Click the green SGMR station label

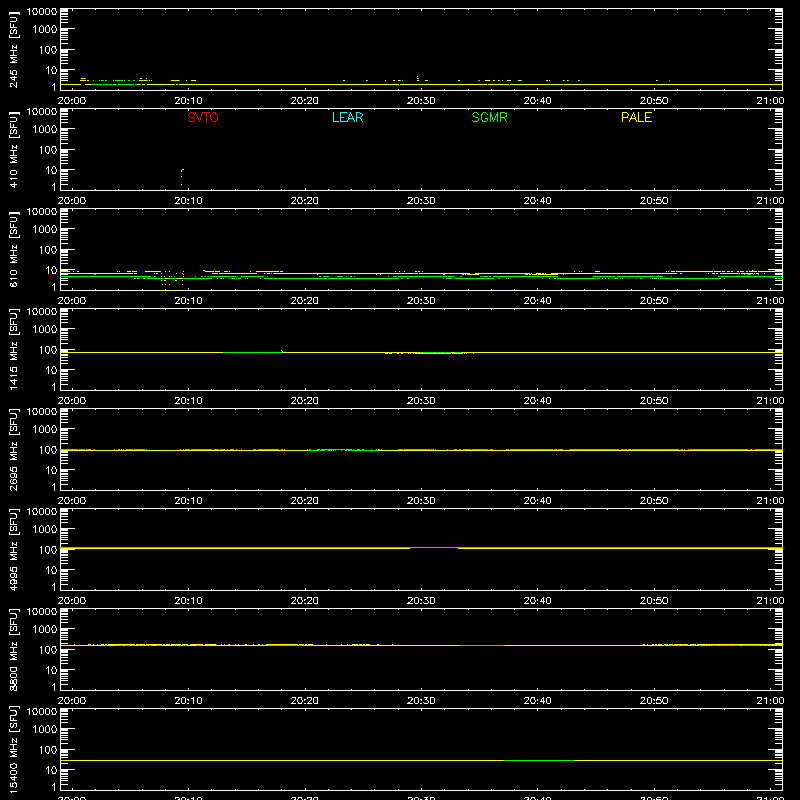pos(489,117)
